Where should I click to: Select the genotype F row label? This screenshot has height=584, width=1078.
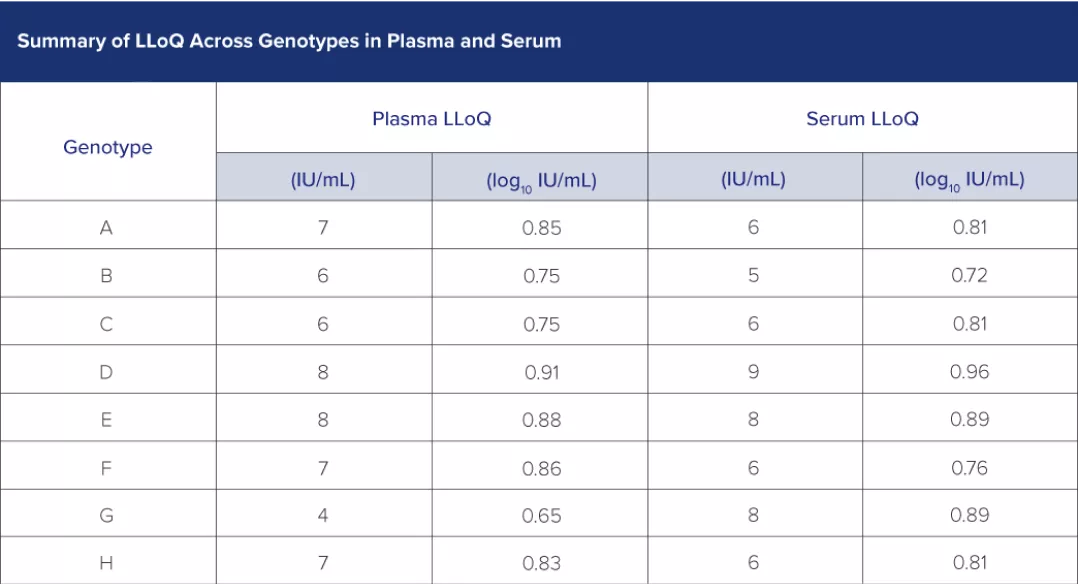coord(106,468)
